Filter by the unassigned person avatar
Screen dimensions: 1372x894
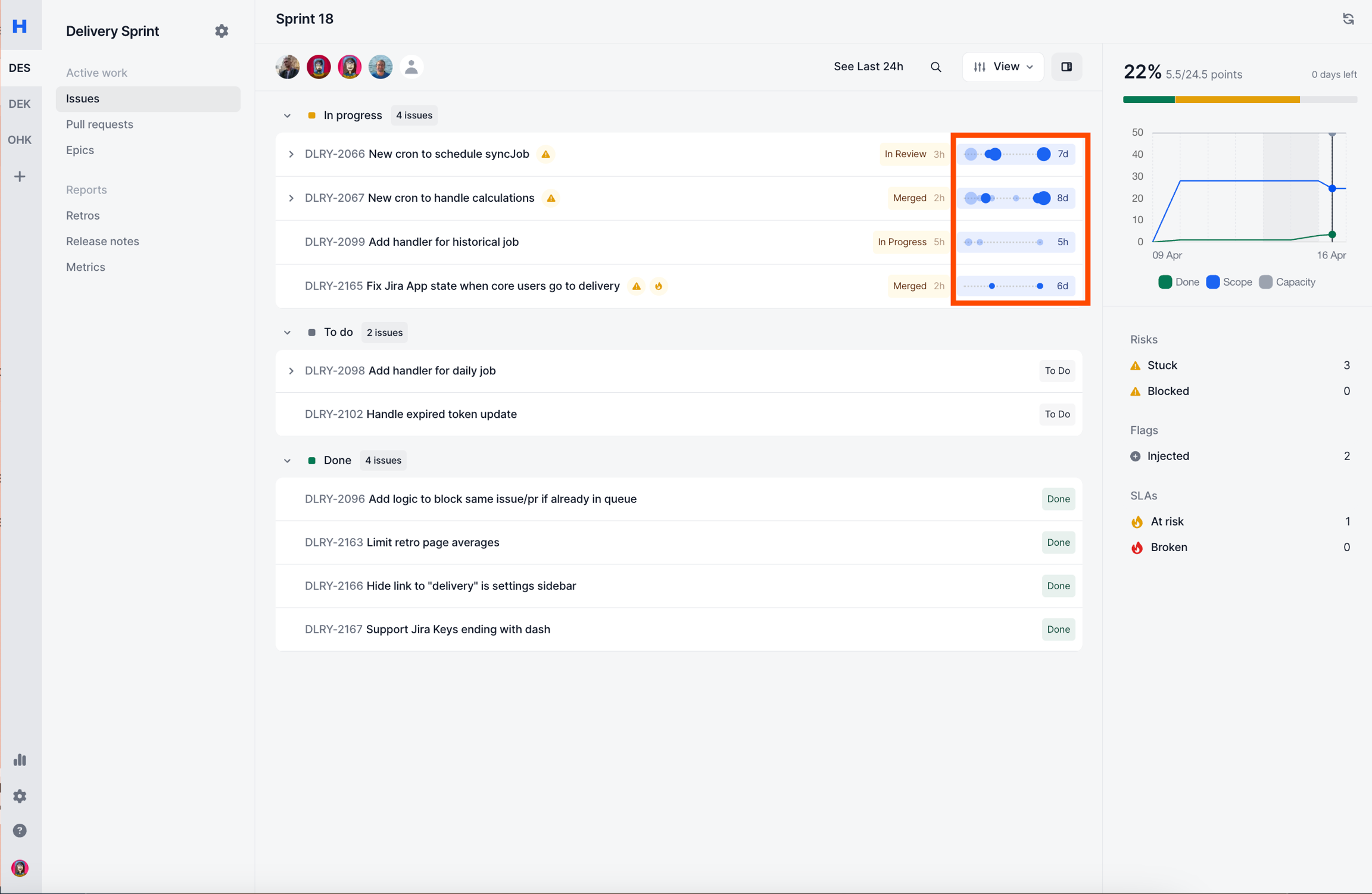(x=411, y=67)
